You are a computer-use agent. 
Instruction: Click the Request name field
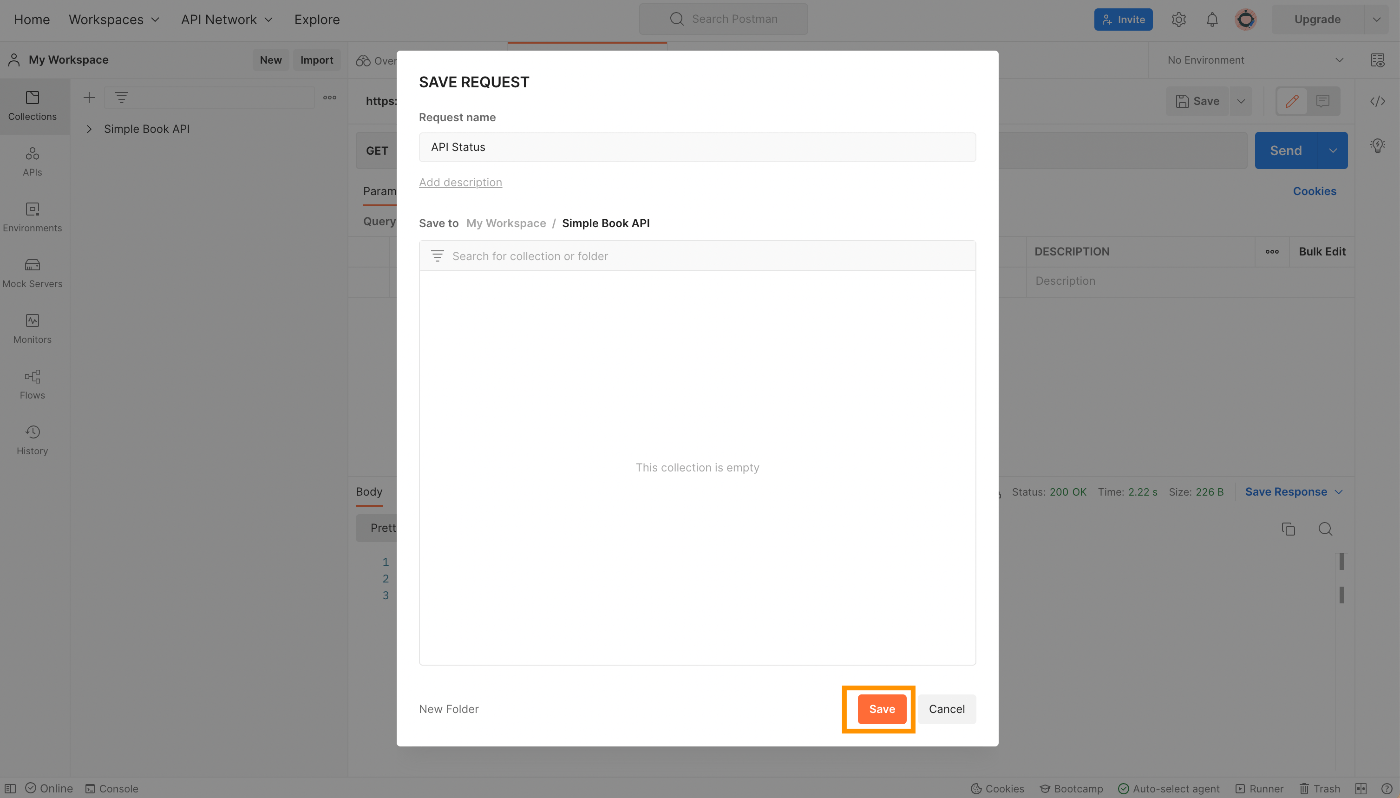click(697, 147)
